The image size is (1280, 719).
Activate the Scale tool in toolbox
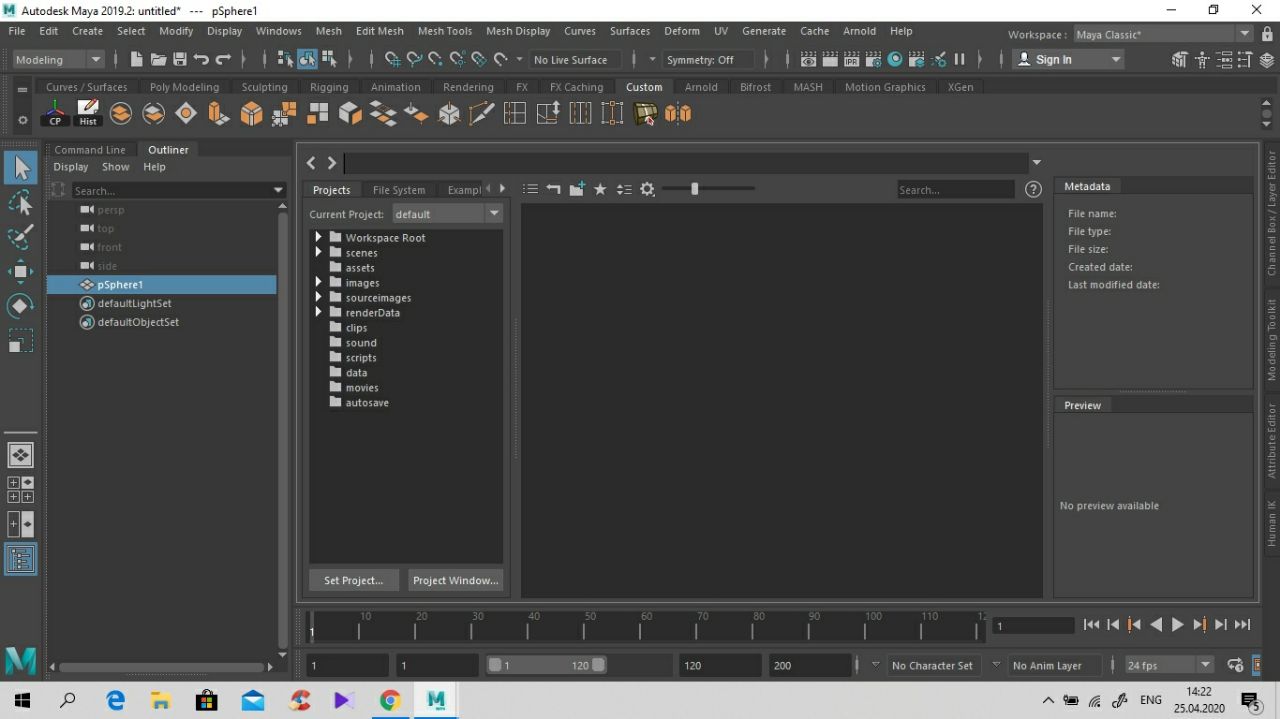(20, 340)
